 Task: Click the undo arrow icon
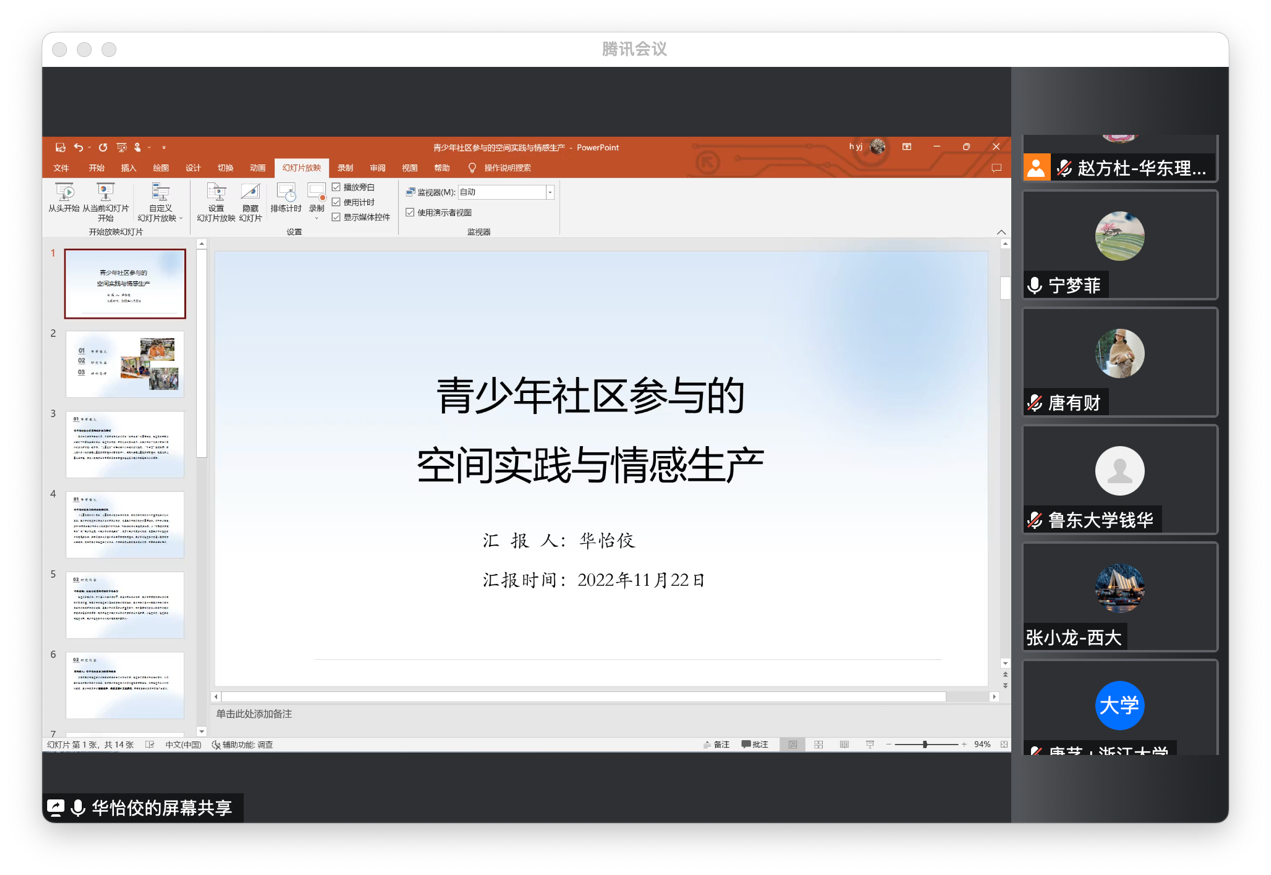(x=78, y=147)
